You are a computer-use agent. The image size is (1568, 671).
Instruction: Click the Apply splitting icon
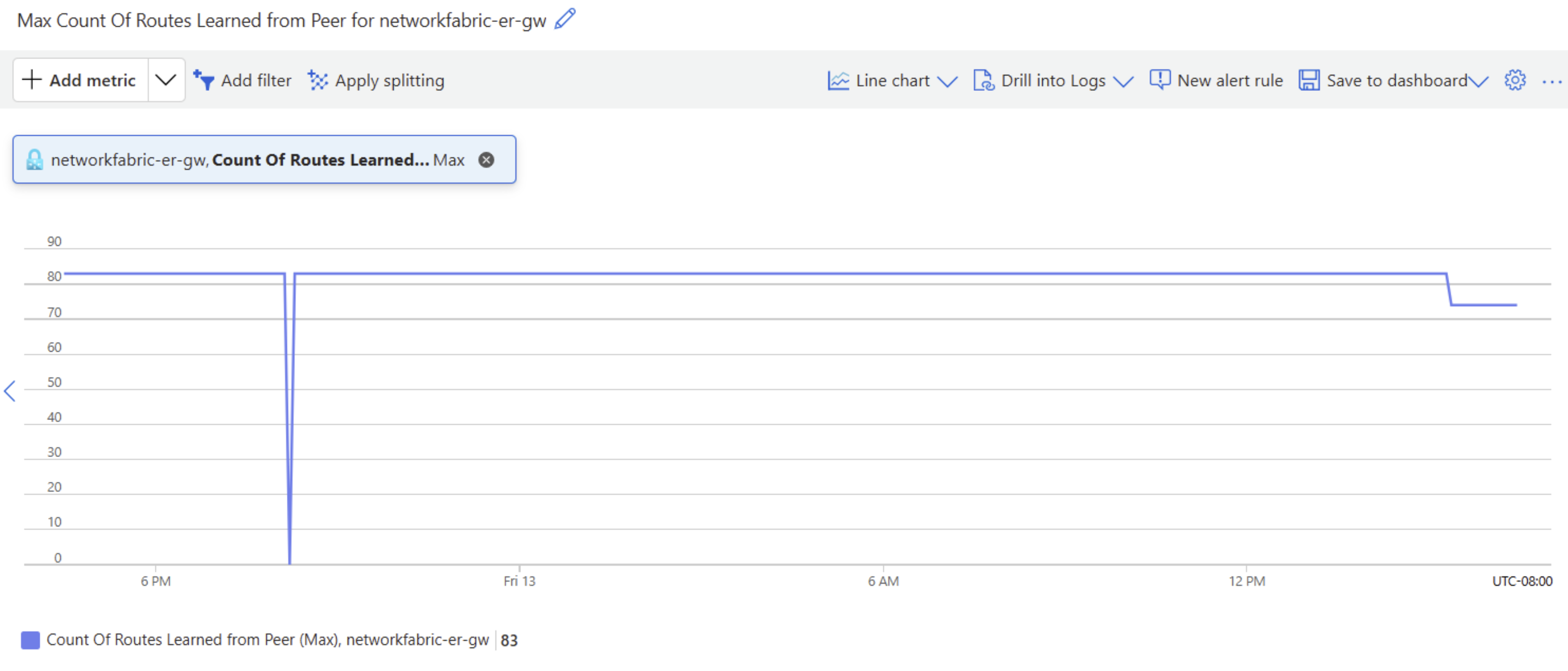pos(318,81)
